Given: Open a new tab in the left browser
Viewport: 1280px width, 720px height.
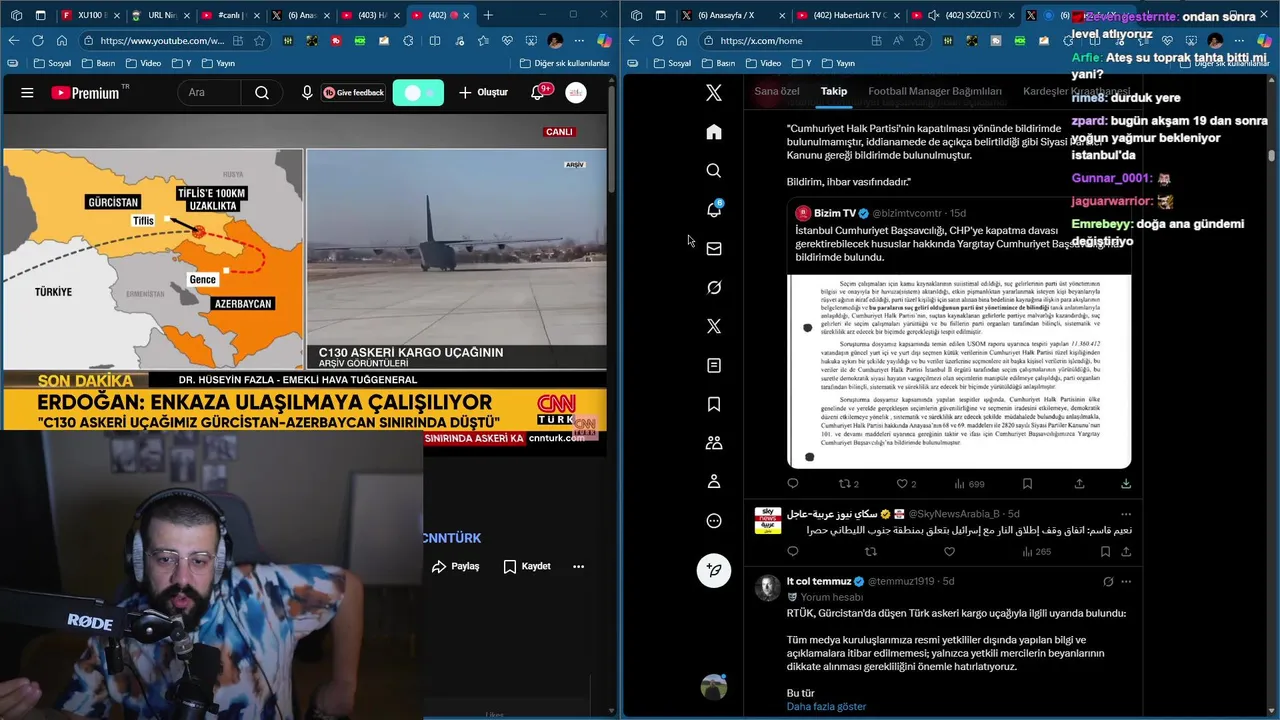Looking at the screenshot, I should [488, 15].
